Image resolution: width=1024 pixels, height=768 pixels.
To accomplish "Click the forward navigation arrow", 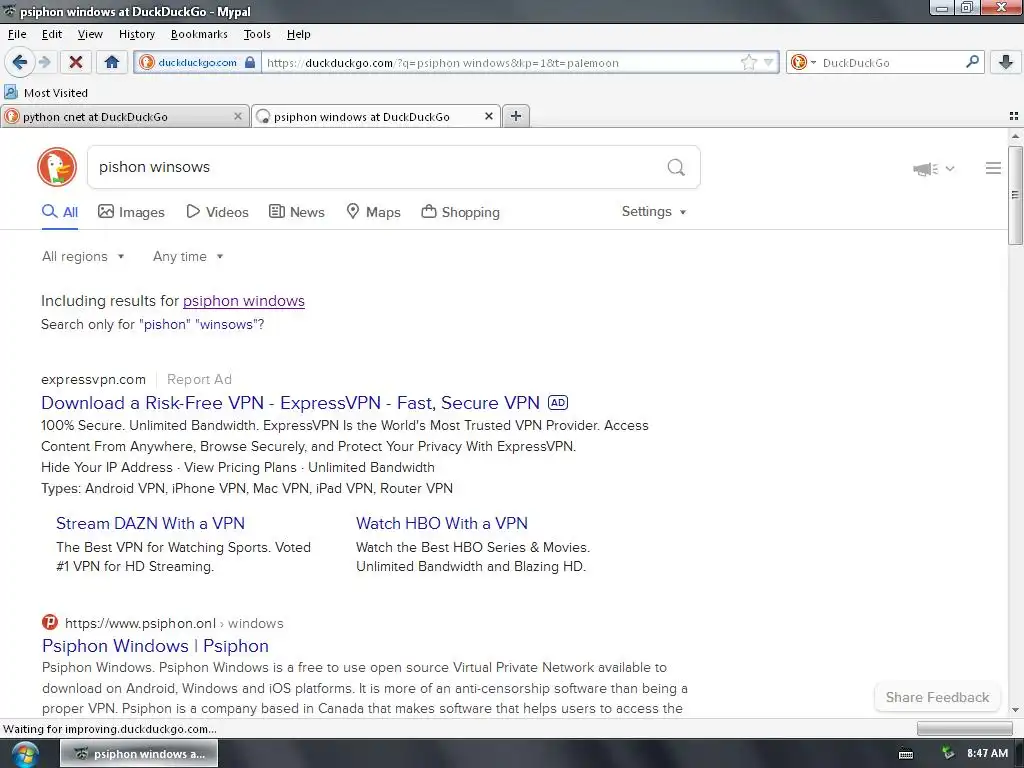I will (44, 62).
